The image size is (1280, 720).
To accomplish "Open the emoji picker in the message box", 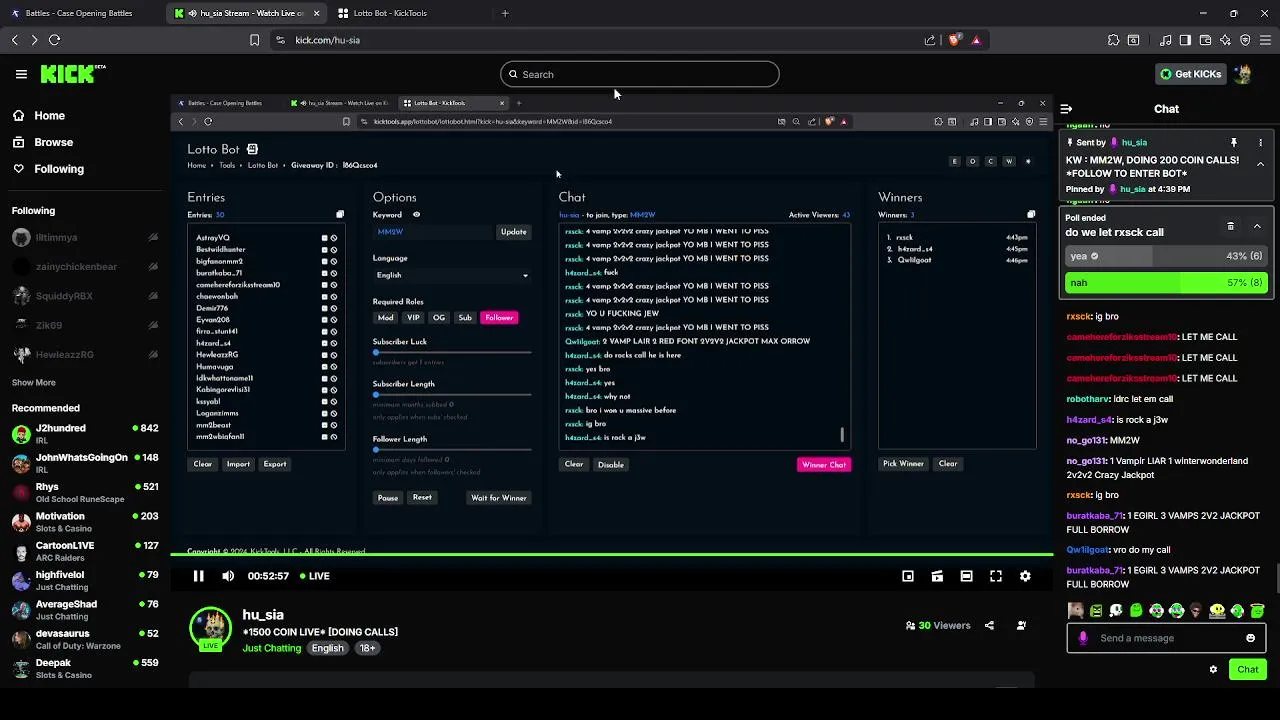I will (1250, 638).
